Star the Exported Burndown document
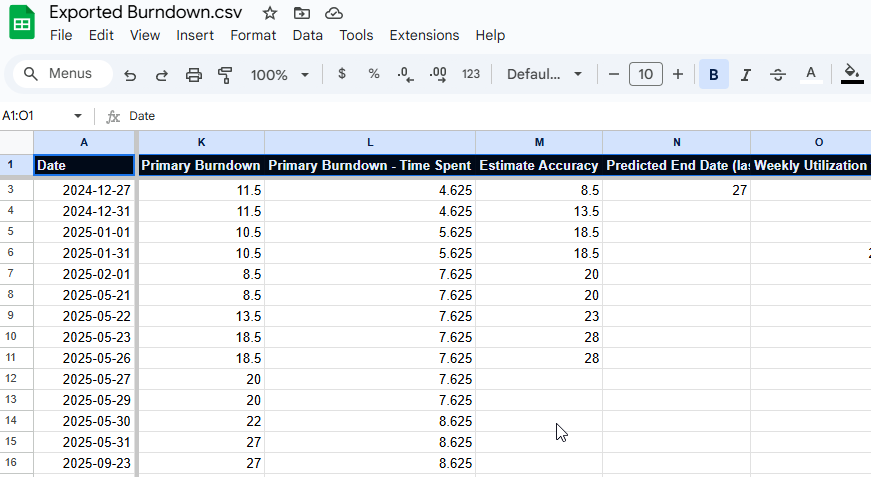871x477 pixels. pyautogui.click(x=270, y=13)
